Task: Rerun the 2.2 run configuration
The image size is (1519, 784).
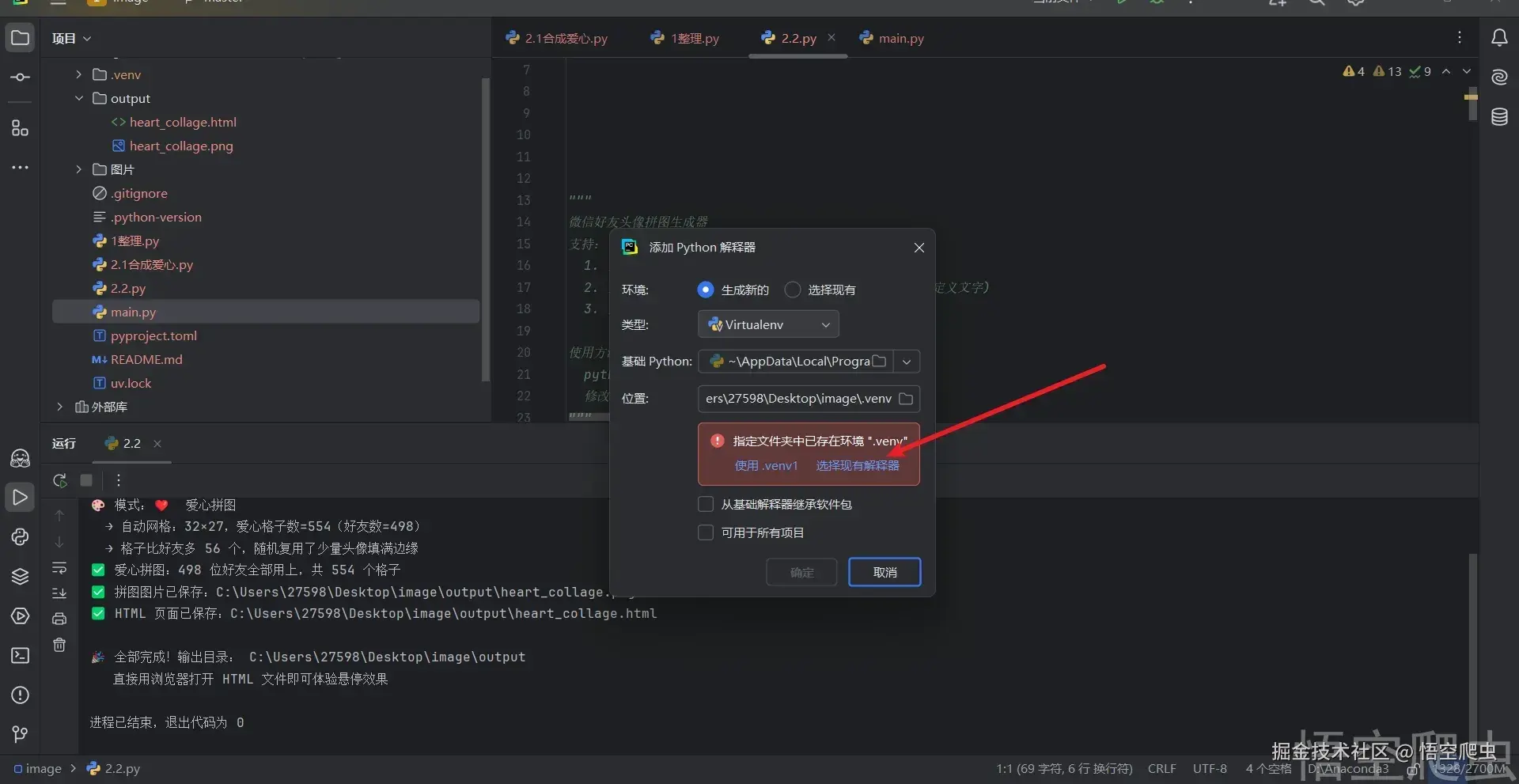Action: coord(59,480)
